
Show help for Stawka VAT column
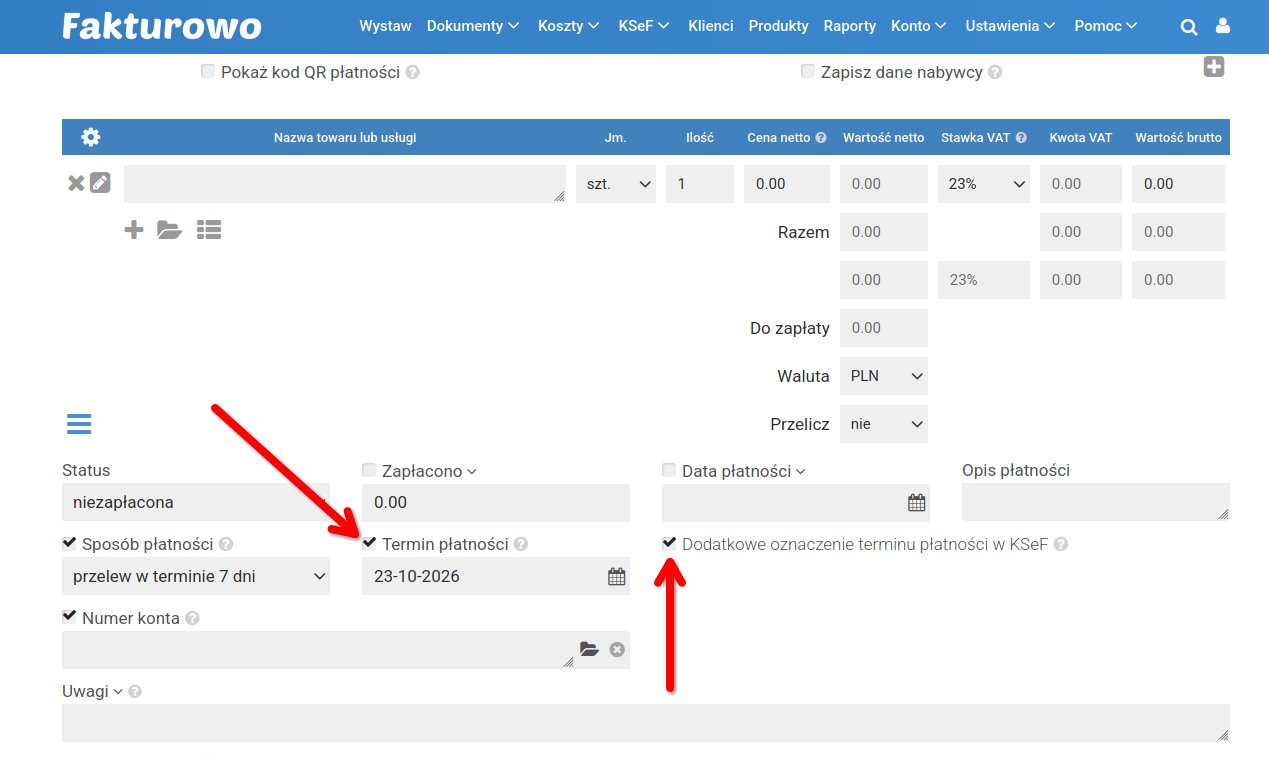pyautogui.click(x=1021, y=138)
